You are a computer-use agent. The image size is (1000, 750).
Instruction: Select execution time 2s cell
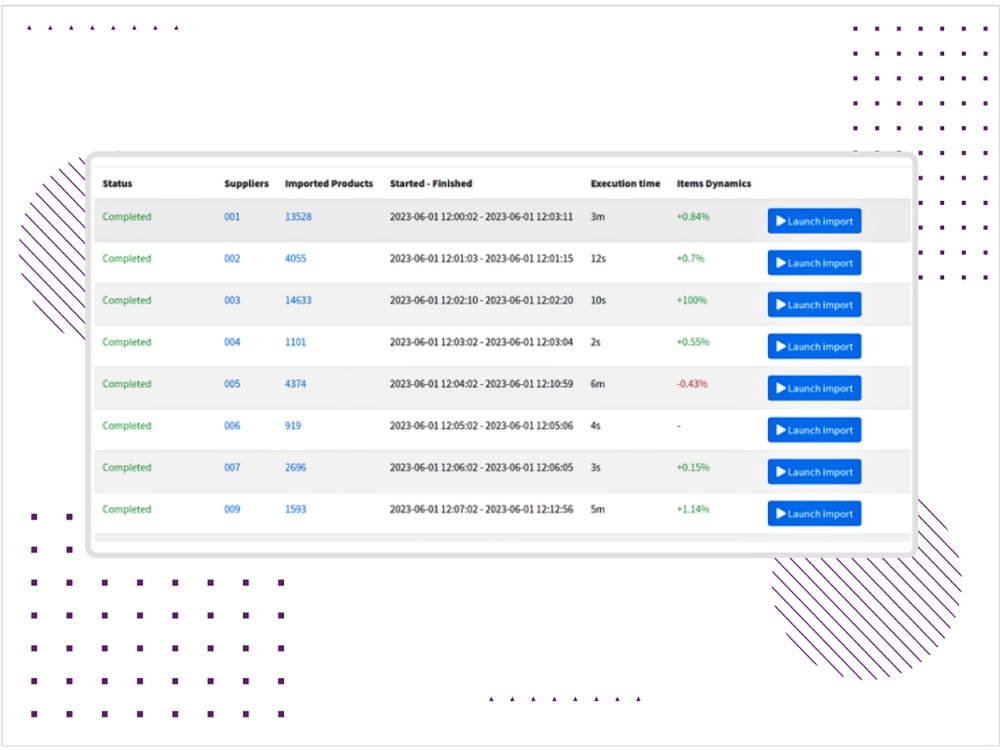(x=596, y=342)
